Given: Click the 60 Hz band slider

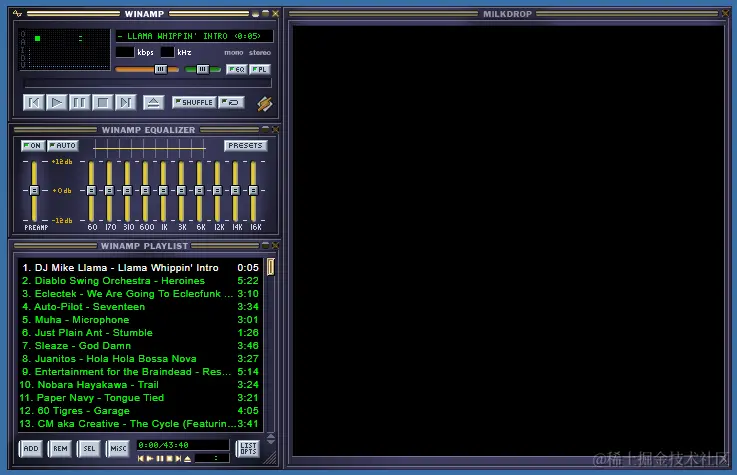Looking at the screenshot, I should pos(91,190).
